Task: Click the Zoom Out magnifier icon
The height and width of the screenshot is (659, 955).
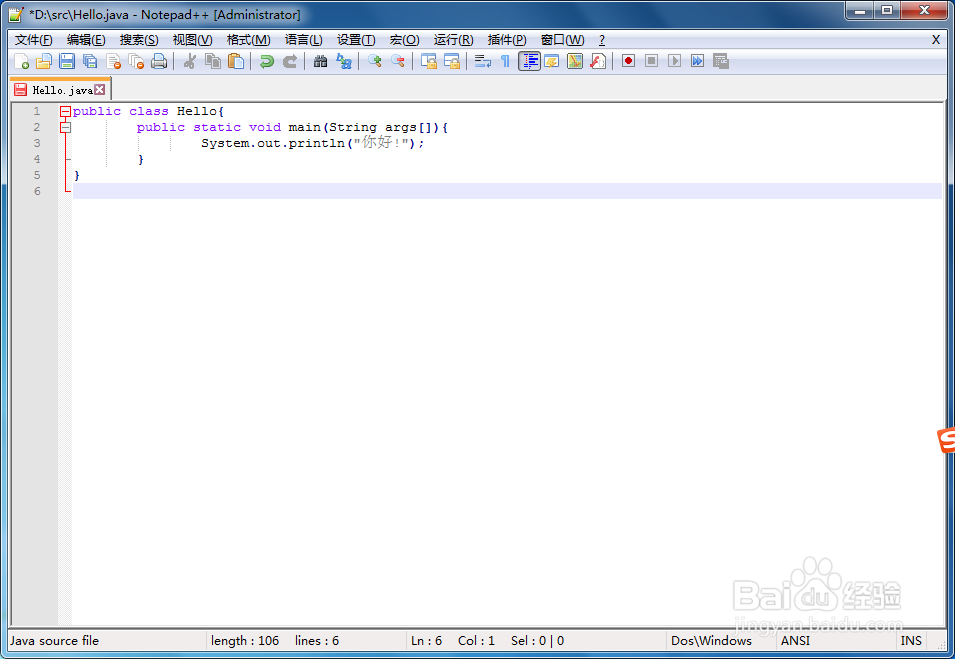Action: click(x=398, y=62)
